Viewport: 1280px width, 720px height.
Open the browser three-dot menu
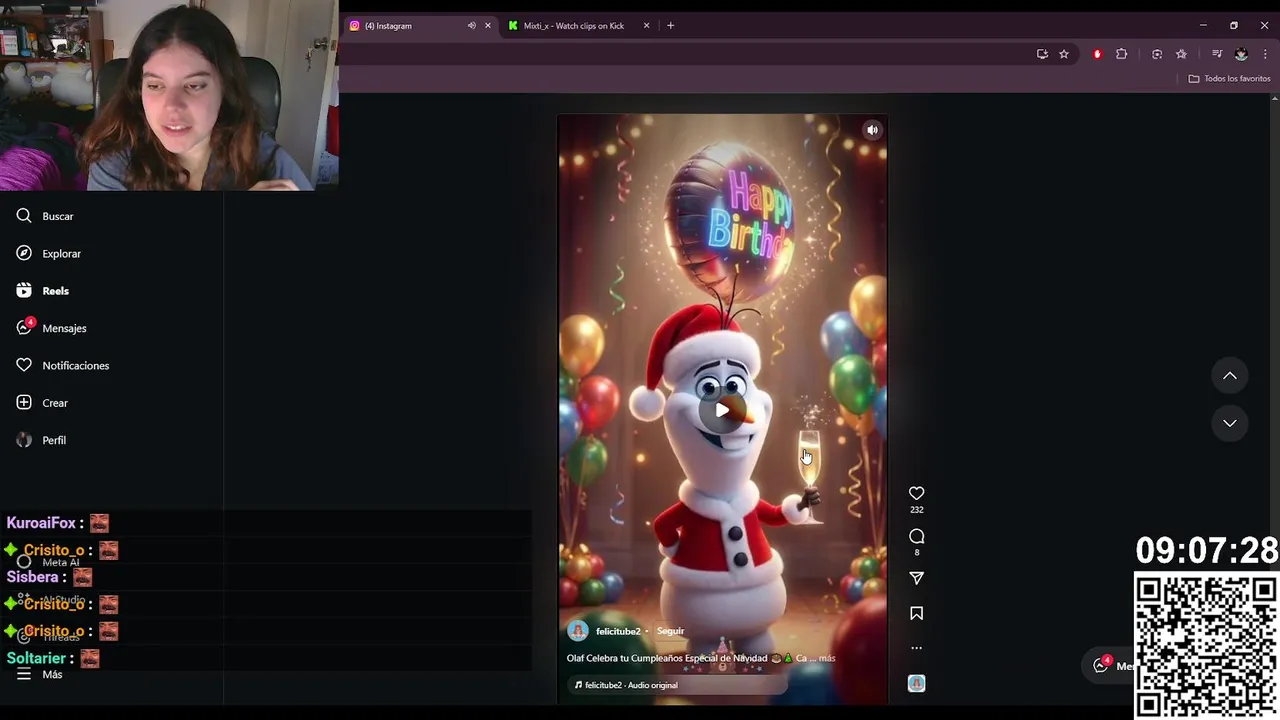click(1265, 54)
